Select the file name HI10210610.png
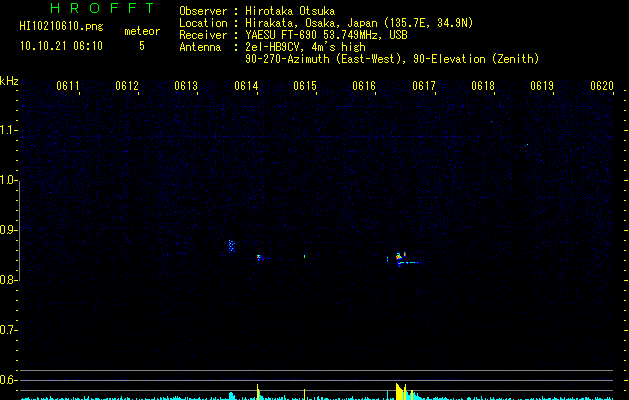The width and height of the screenshot is (629, 400). (61, 27)
